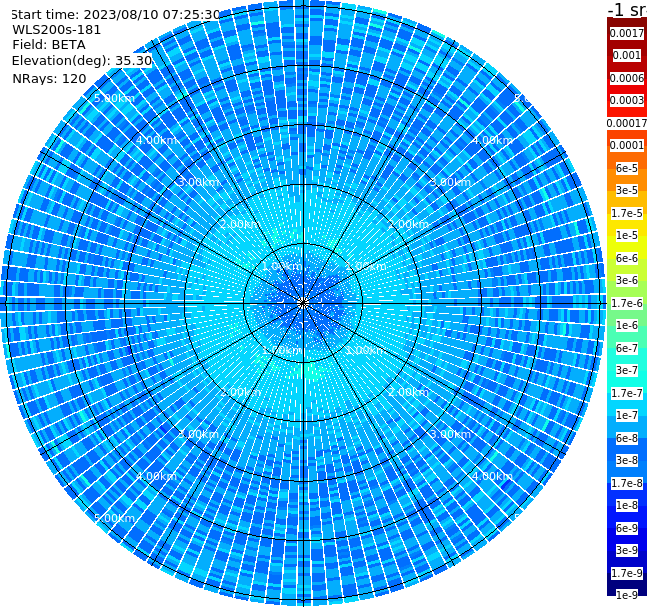Click the lidar origin at the plot center
This screenshot has height=607, width=647.
pyautogui.click(x=303, y=303)
